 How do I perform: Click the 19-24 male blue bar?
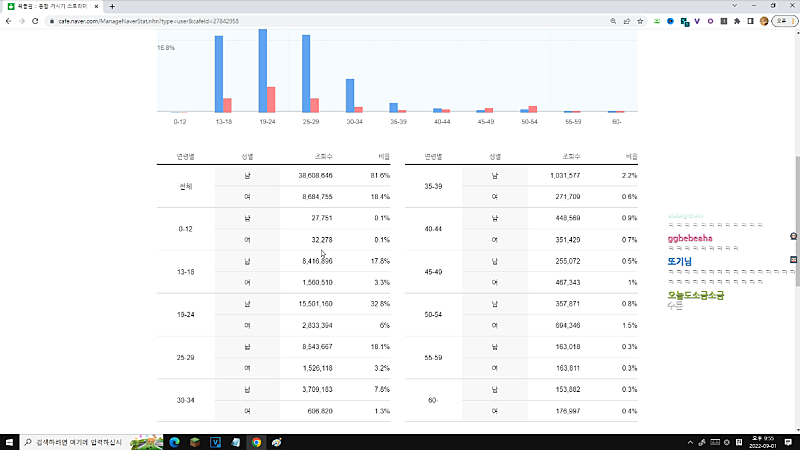click(x=262, y=70)
